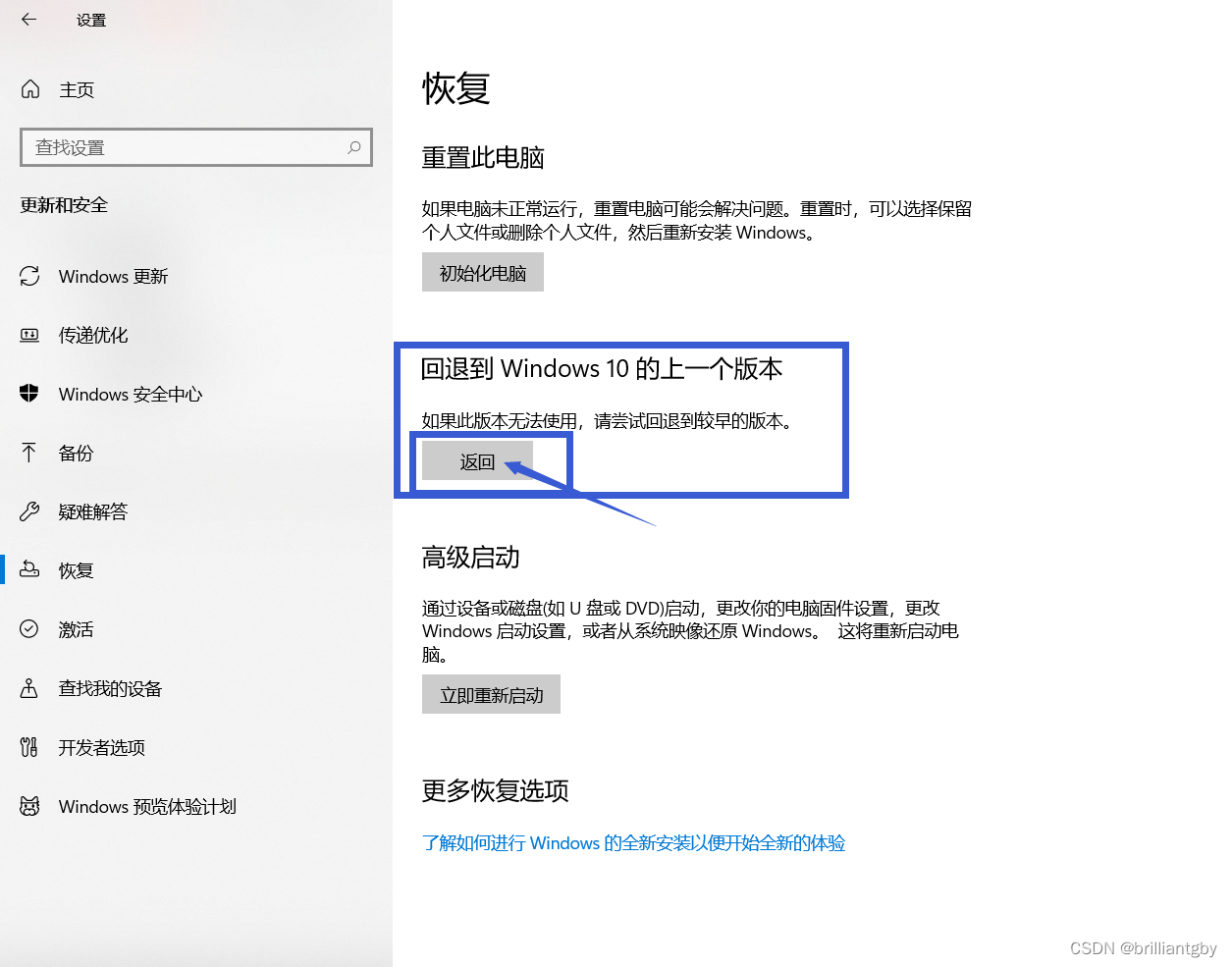Click the 回退到 Windows 10 的上一个版本 heading
This screenshot has height=967, width=1232.
click(x=602, y=368)
